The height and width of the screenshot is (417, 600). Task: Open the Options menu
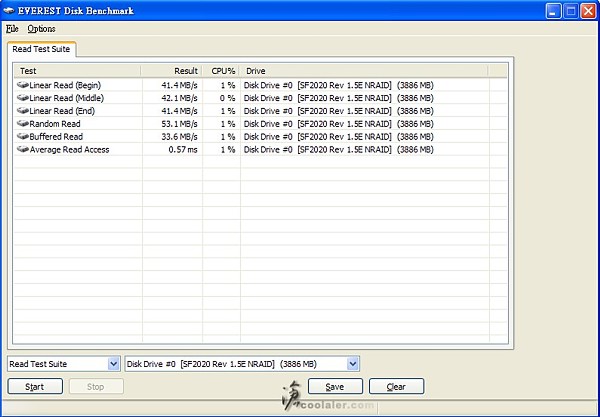(41, 29)
